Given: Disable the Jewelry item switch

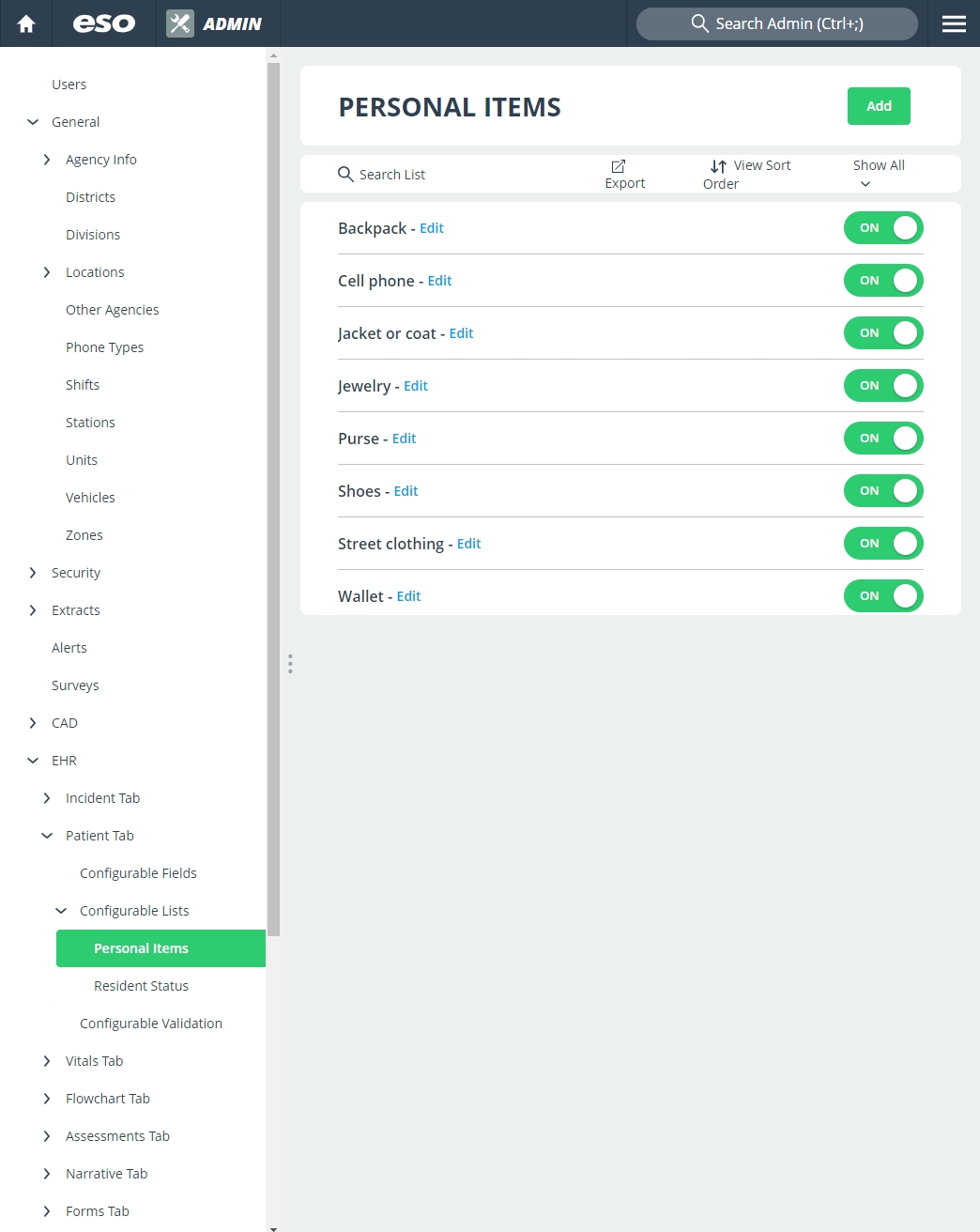Looking at the screenshot, I should click(x=883, y=386).
